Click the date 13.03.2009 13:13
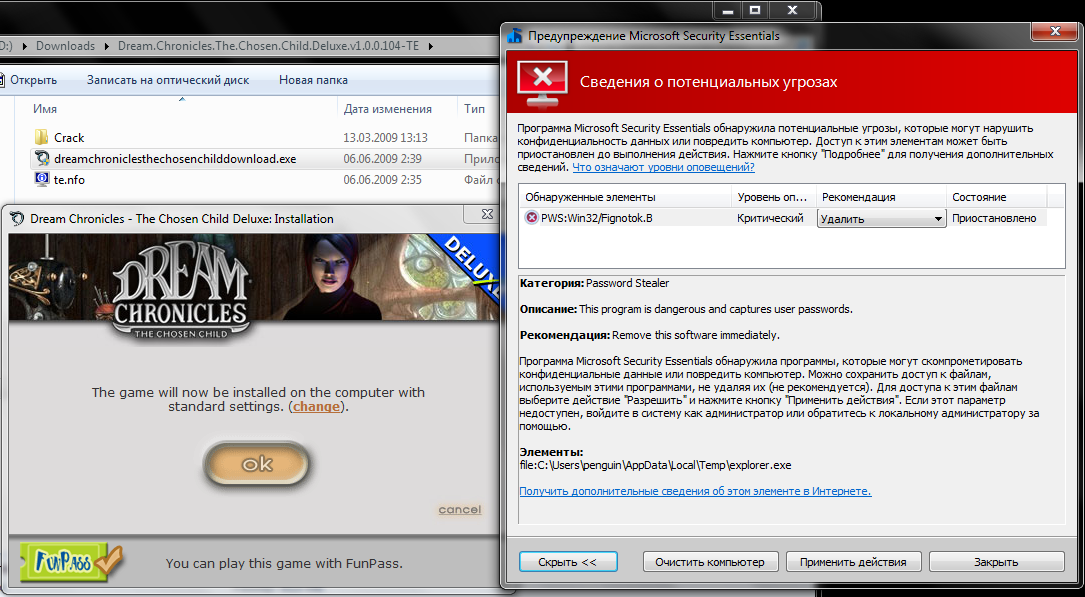The height and width of the screenshot is (597, 1085). click(385, 137)
